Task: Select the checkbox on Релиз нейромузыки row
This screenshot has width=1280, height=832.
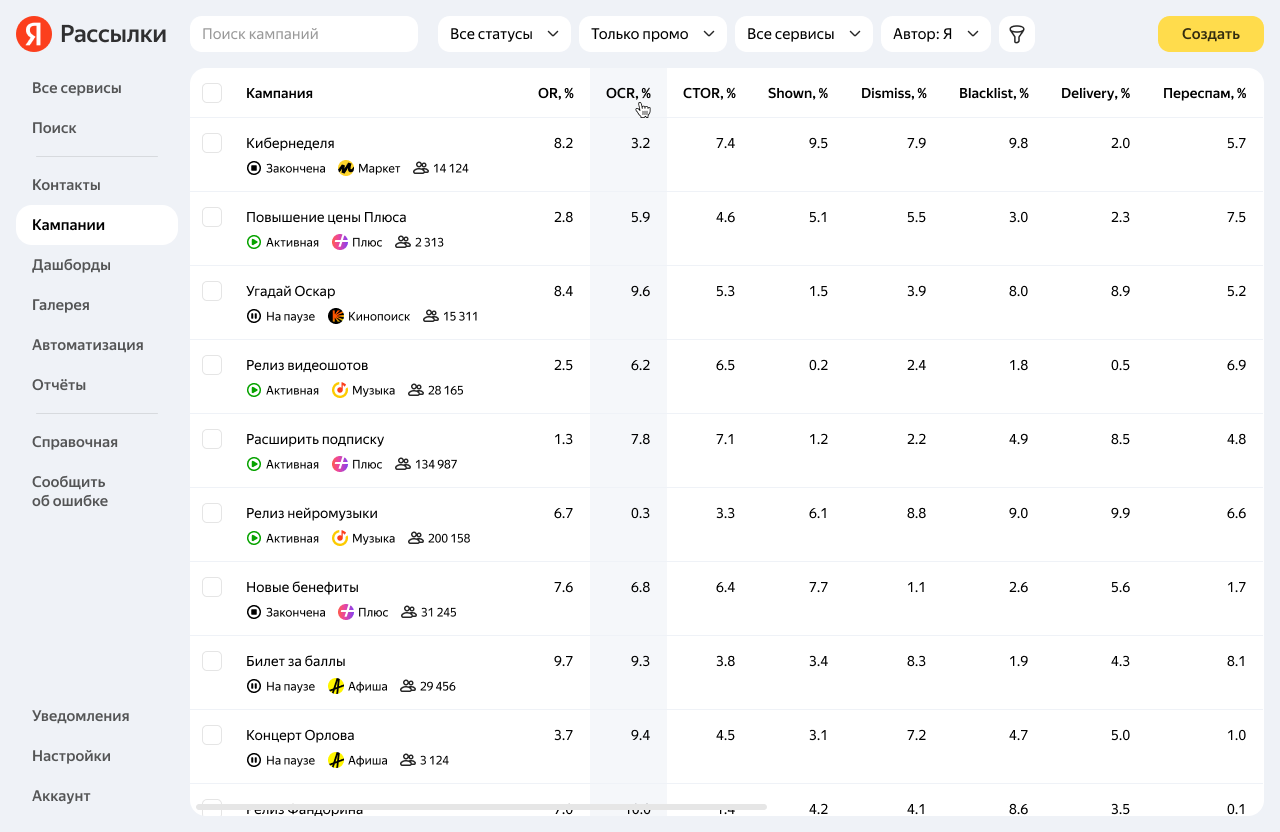Action: click(x=211, y=512)
